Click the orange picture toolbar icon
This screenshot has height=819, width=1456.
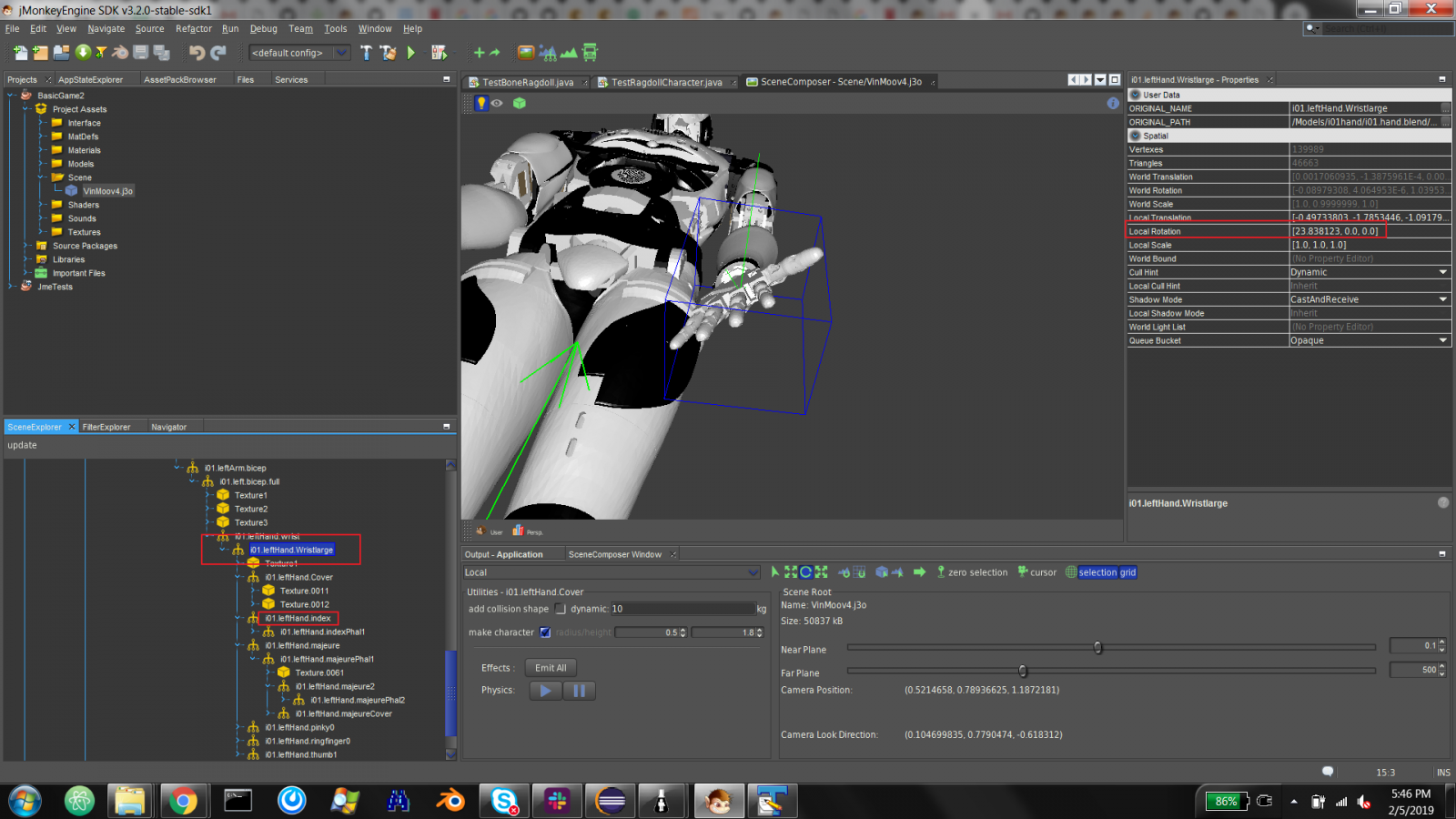click(x=526, y=52)
